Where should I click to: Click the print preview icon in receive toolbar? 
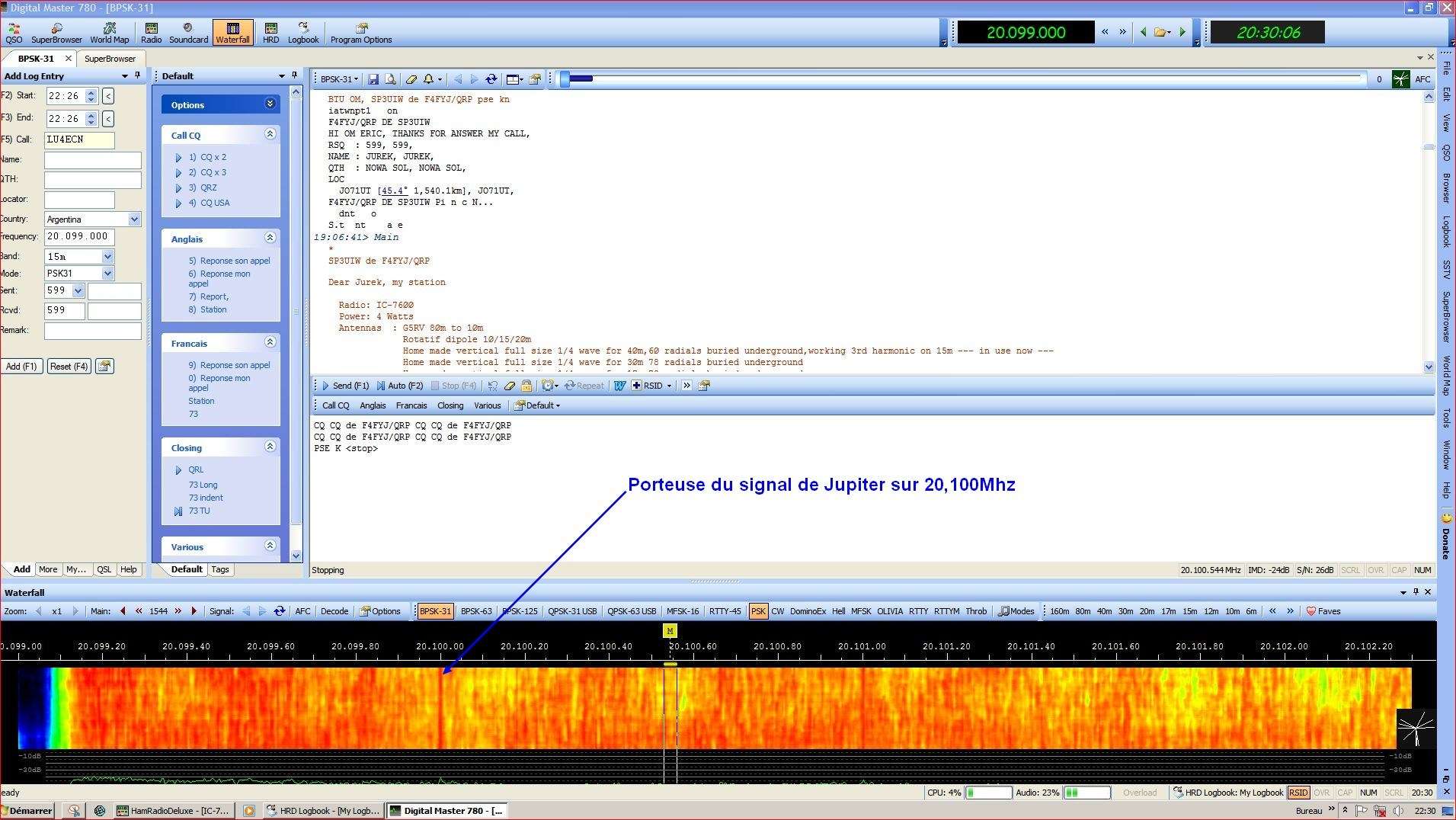(x=390, y=79)
